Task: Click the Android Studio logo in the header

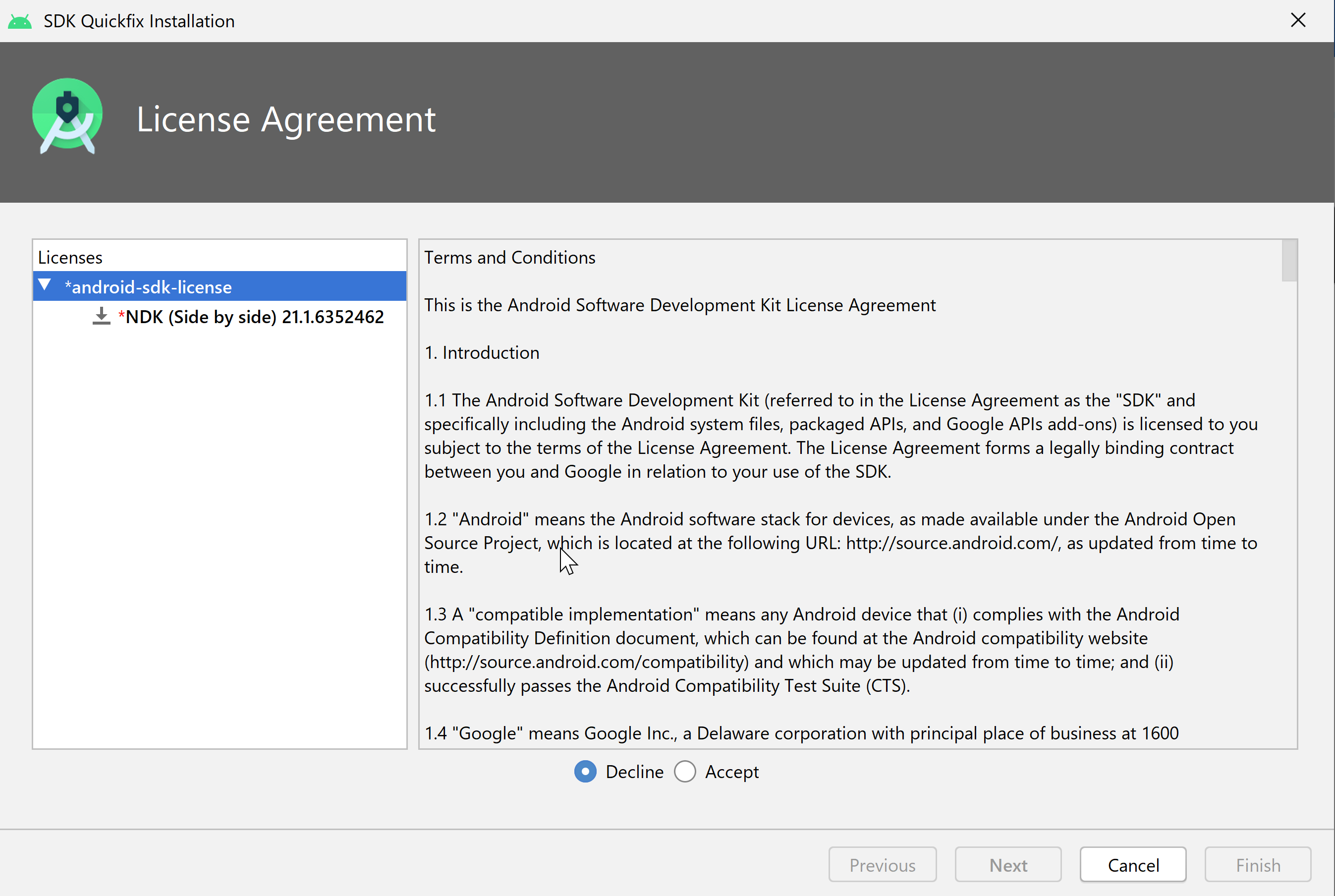Action: pyautogui.click(x=67, y=116)
